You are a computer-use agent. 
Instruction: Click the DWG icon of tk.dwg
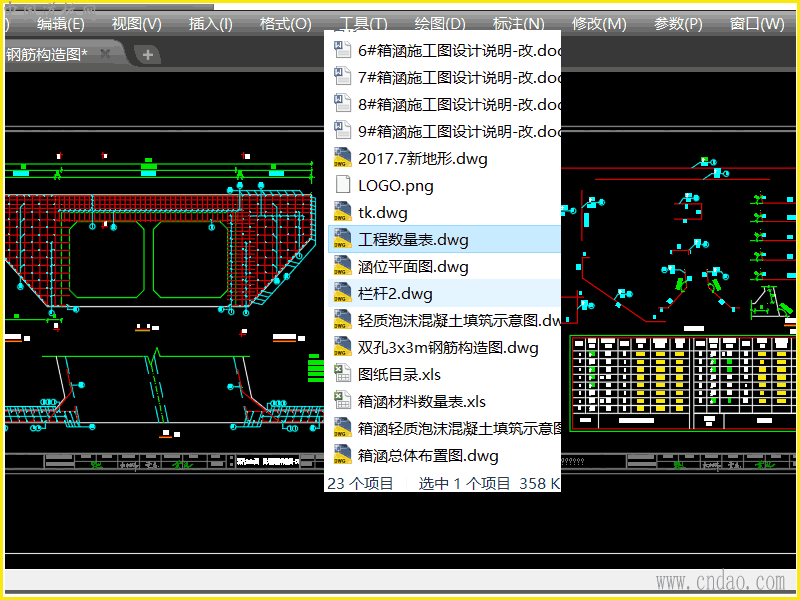(342, 212)
